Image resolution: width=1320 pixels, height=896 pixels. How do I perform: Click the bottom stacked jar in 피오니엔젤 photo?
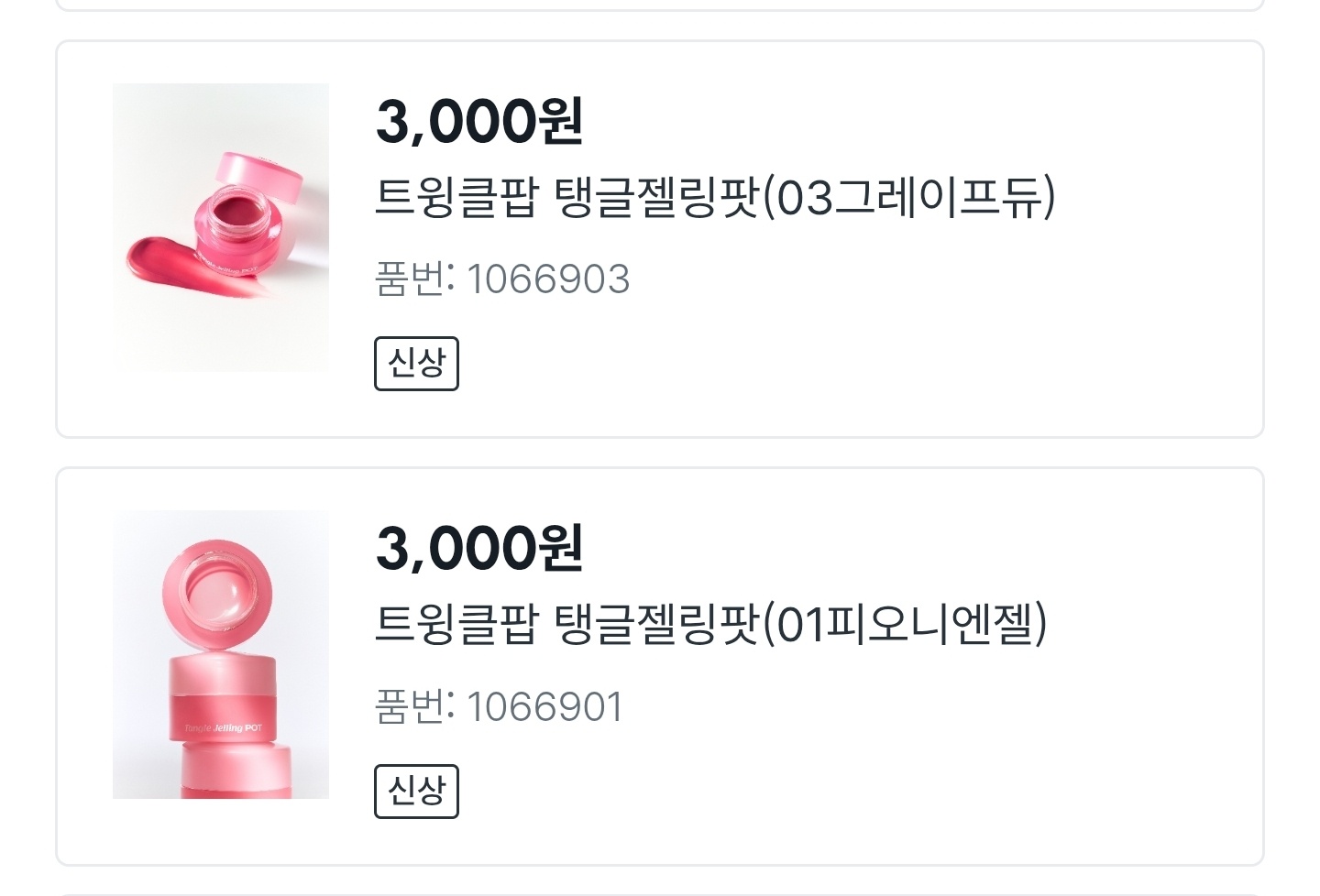236,771
